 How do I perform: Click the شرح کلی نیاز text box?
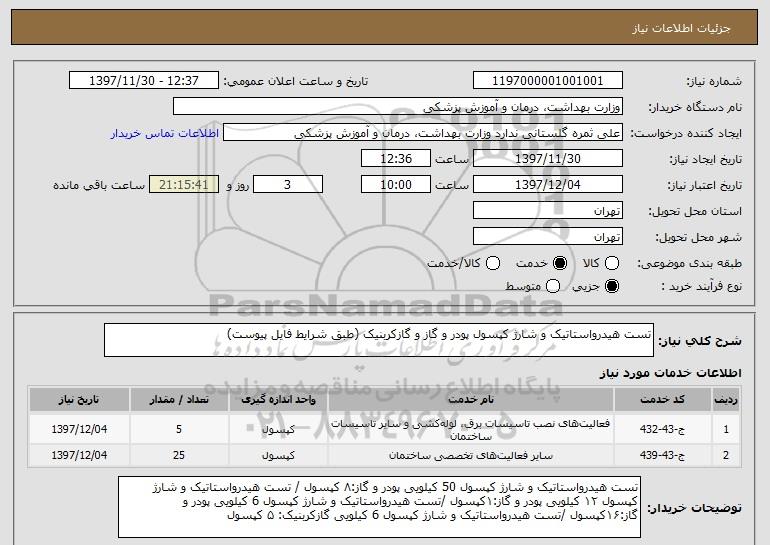click(x=379, y=340)
